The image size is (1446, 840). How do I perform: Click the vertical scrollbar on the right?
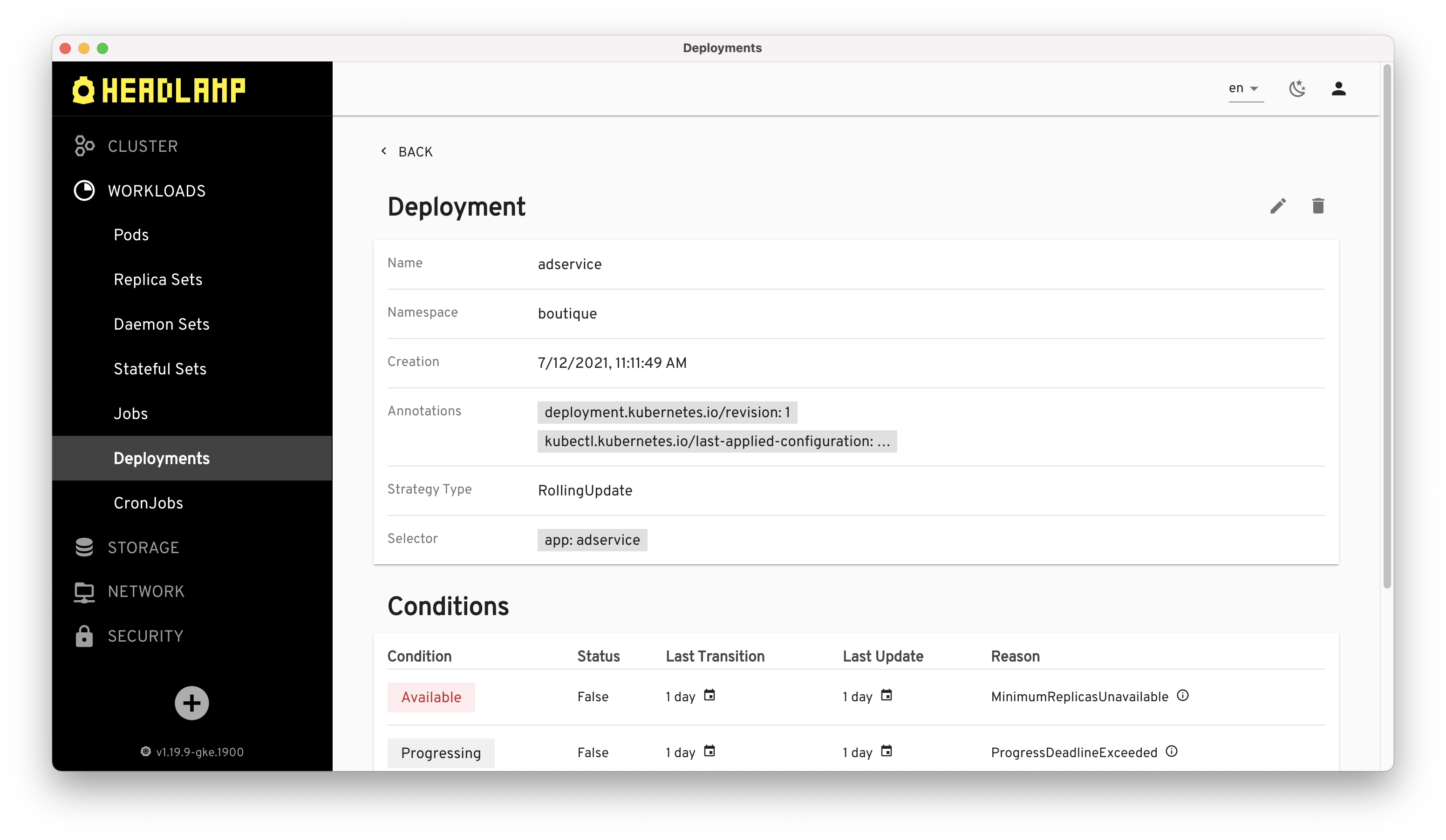[x=1386, y=327]
